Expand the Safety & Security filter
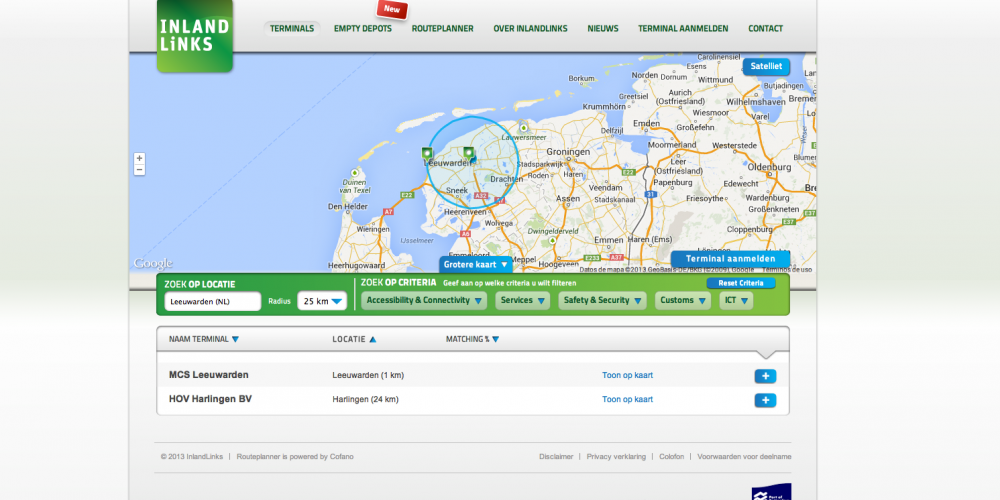The image size is (1000, 500). coord(603,300)
